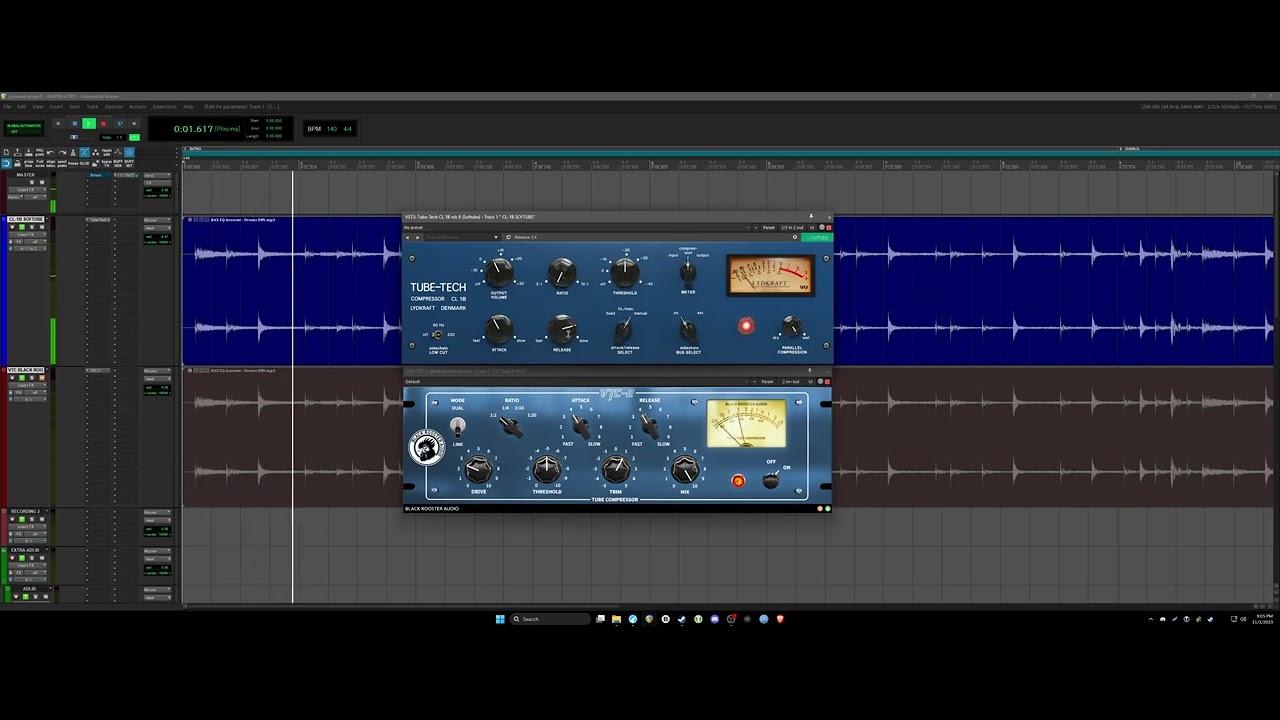This screenshot has width=1280, height=720.
Task: Flip the VTC-2 Off/On power switch
Action: pyautogui.click(x=771, y=479)
